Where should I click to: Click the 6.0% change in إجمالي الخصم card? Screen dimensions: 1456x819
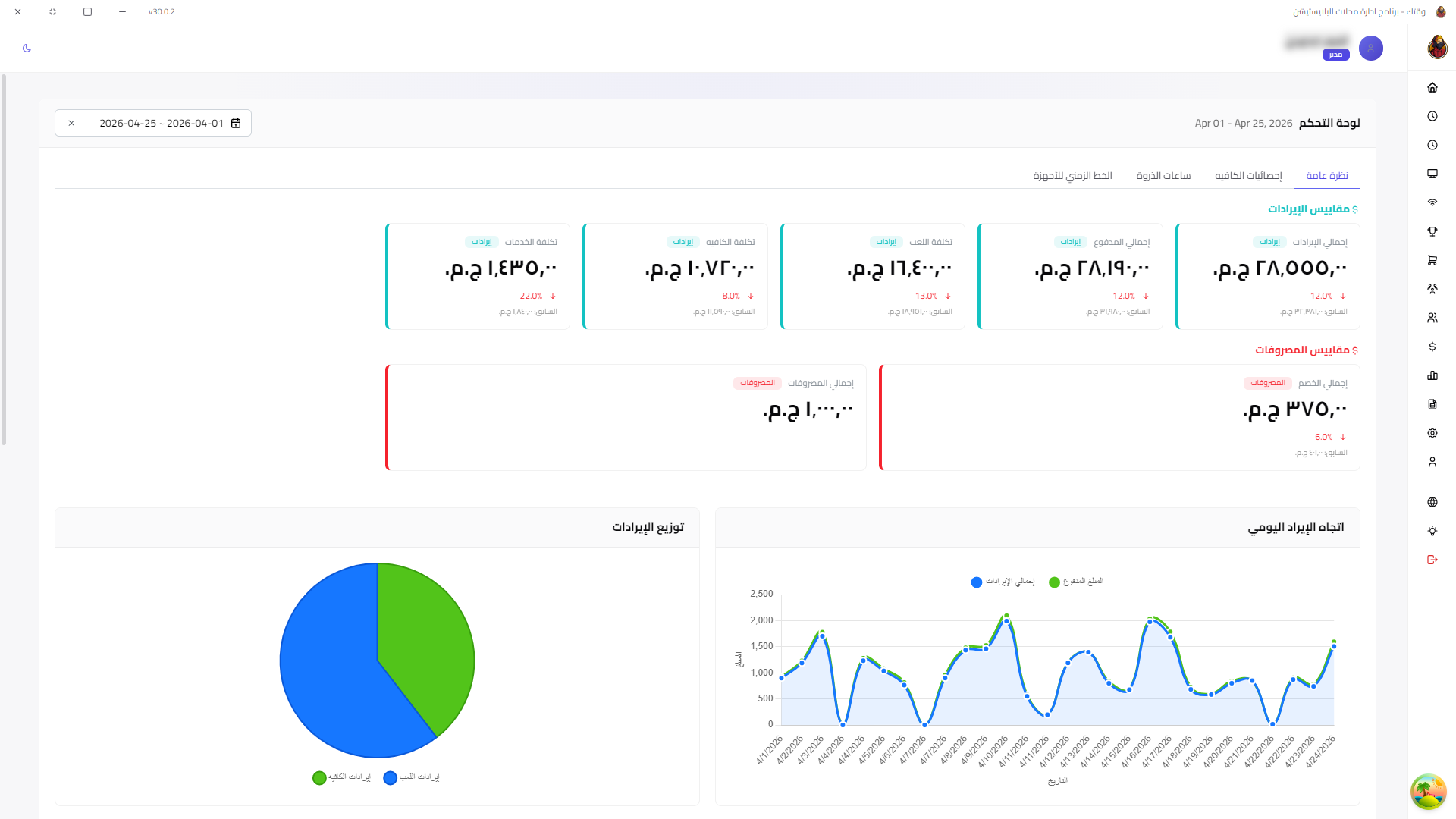click(1323, 438)
